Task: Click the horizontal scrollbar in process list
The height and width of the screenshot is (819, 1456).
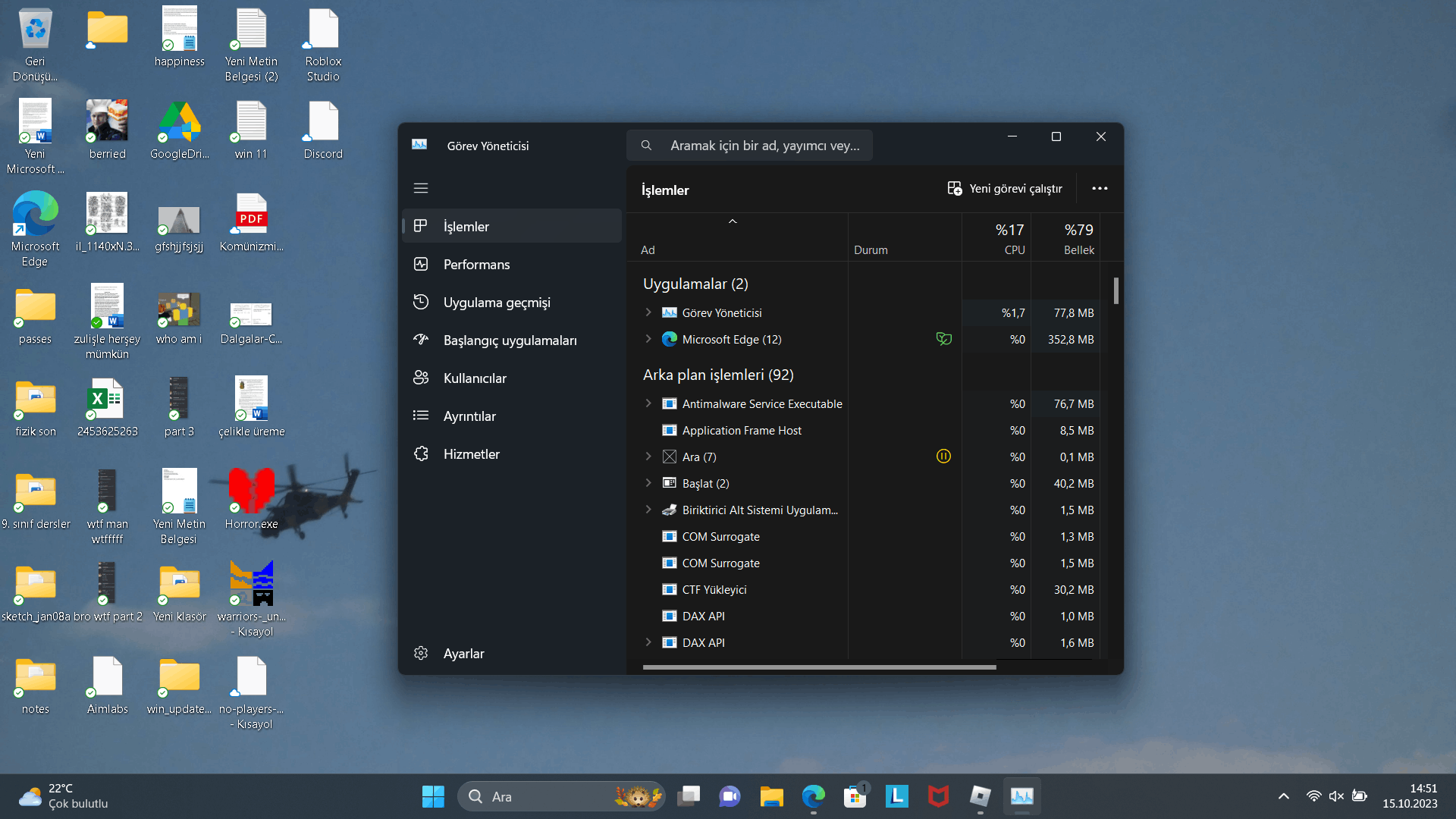Action: click(819, 667)
